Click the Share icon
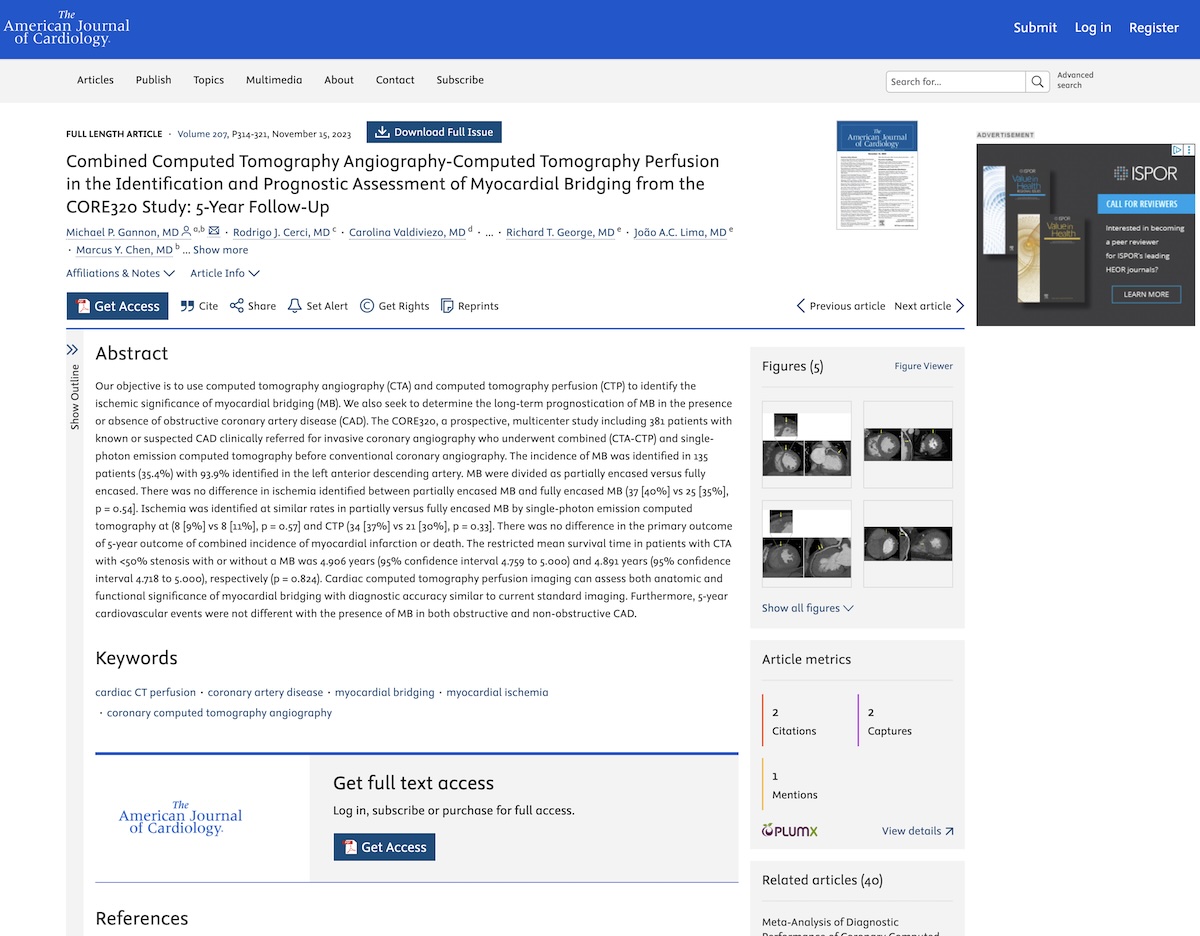The height and width of the screenshot is (936, 1200). tap(237, 306)
